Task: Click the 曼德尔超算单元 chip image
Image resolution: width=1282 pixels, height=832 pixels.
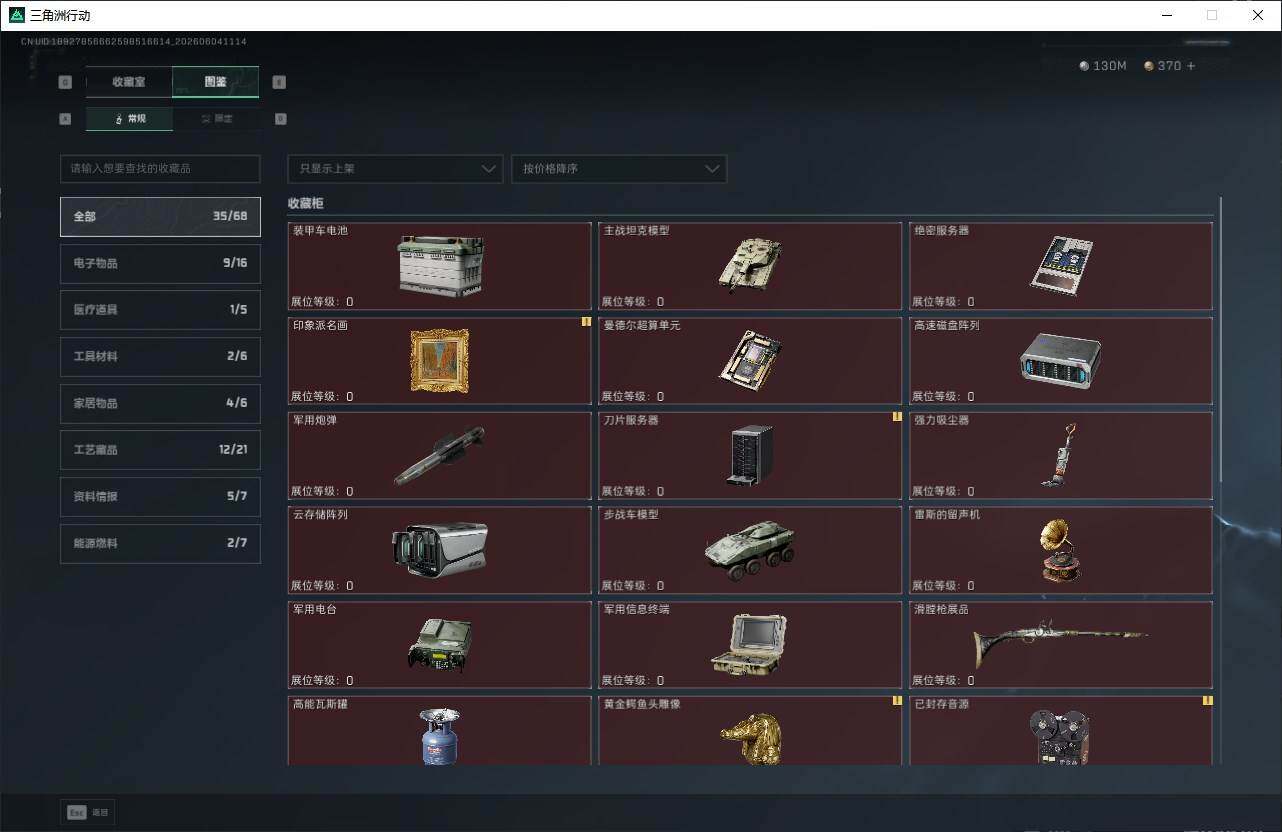Action: pyautogui.click(x=750, y=360)
